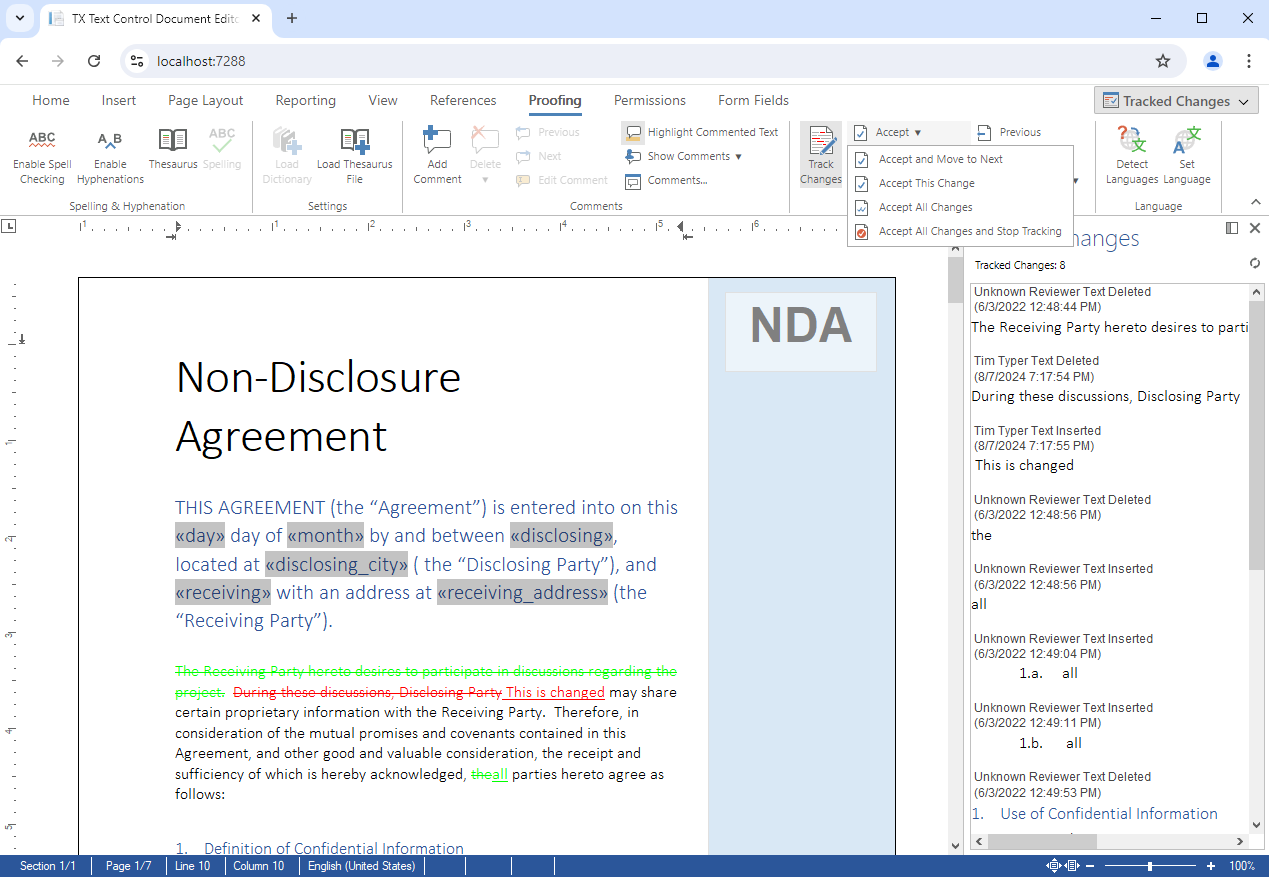This screenshot has height=877, width=1269.
Task: Select the '1.a. all' inserted change
Action: tap(1108, 657)
